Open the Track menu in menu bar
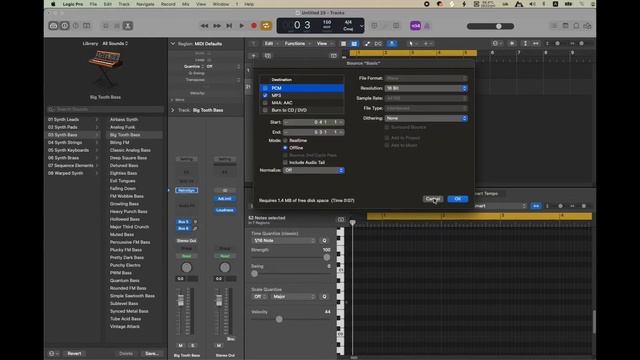Viewport: 640px width, 360px height. click(x=124, y=4)
